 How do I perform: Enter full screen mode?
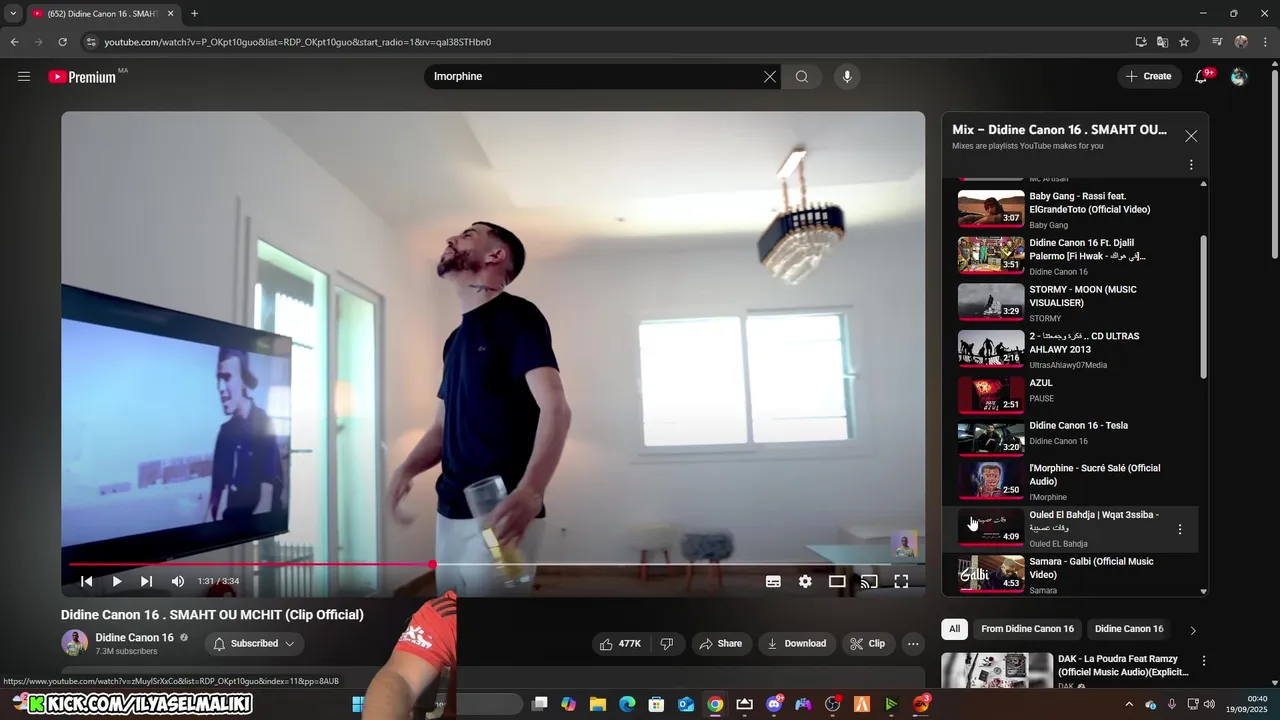pyautogui.click(x=901, y=581)
